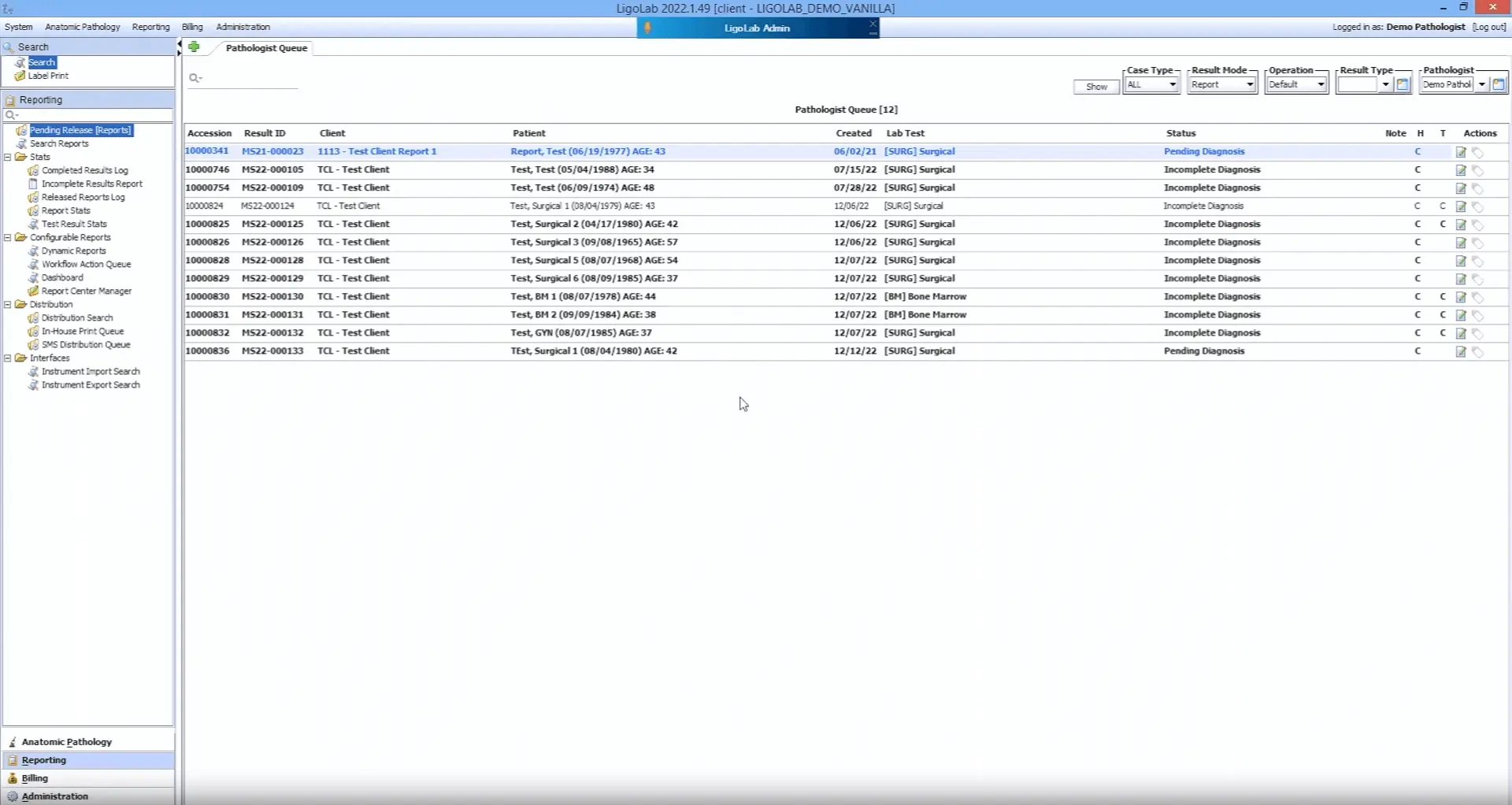Open the Billing menu
The width and height of the screenshot is (1512, 805).
pyautogui.click(x=192, y=26)
